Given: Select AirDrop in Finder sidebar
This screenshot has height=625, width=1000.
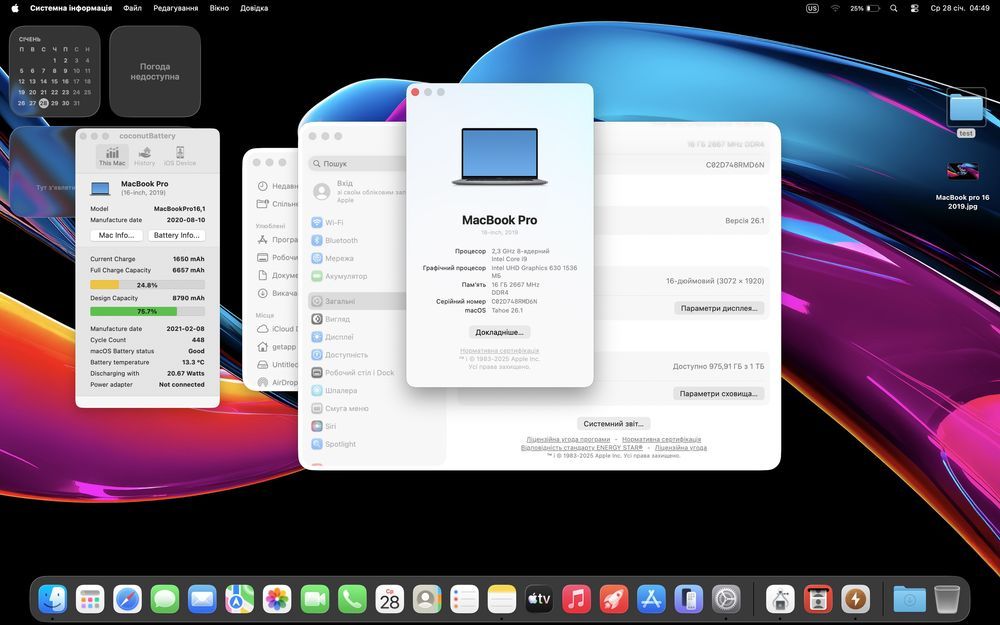Looking at the screenshot, I should coord(277,383).
